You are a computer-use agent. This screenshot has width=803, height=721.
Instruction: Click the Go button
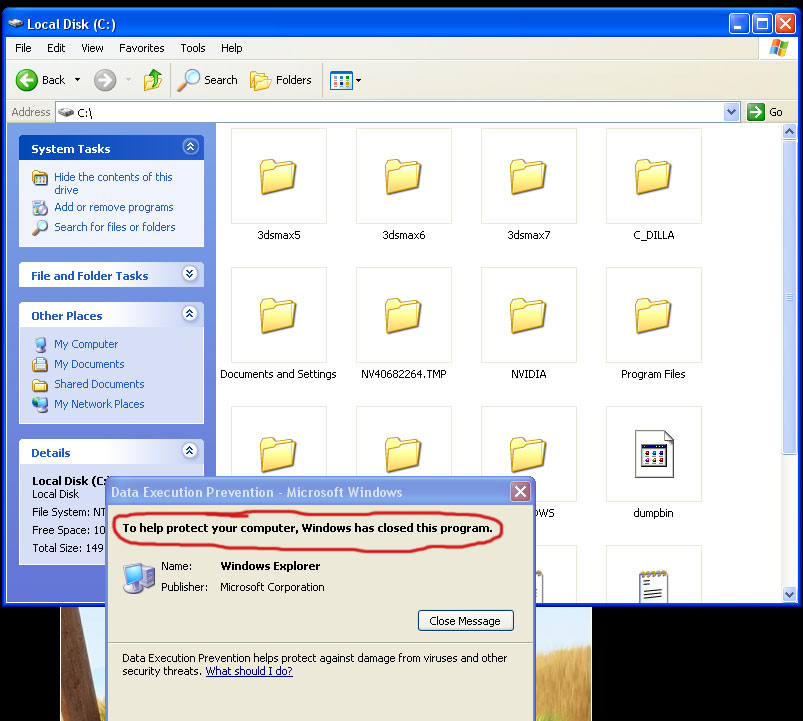[x=765, y=112]
